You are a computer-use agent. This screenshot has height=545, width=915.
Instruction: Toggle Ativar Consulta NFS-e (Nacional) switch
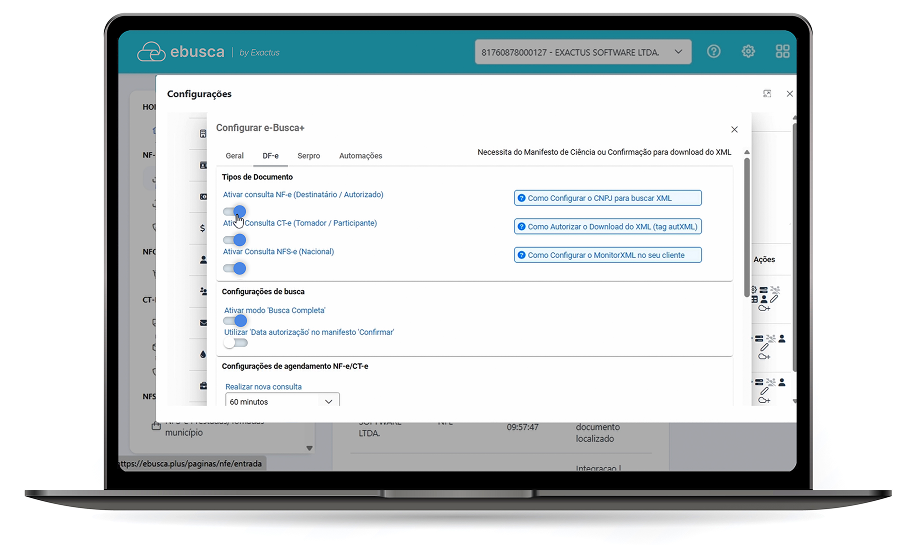[235, 268]
